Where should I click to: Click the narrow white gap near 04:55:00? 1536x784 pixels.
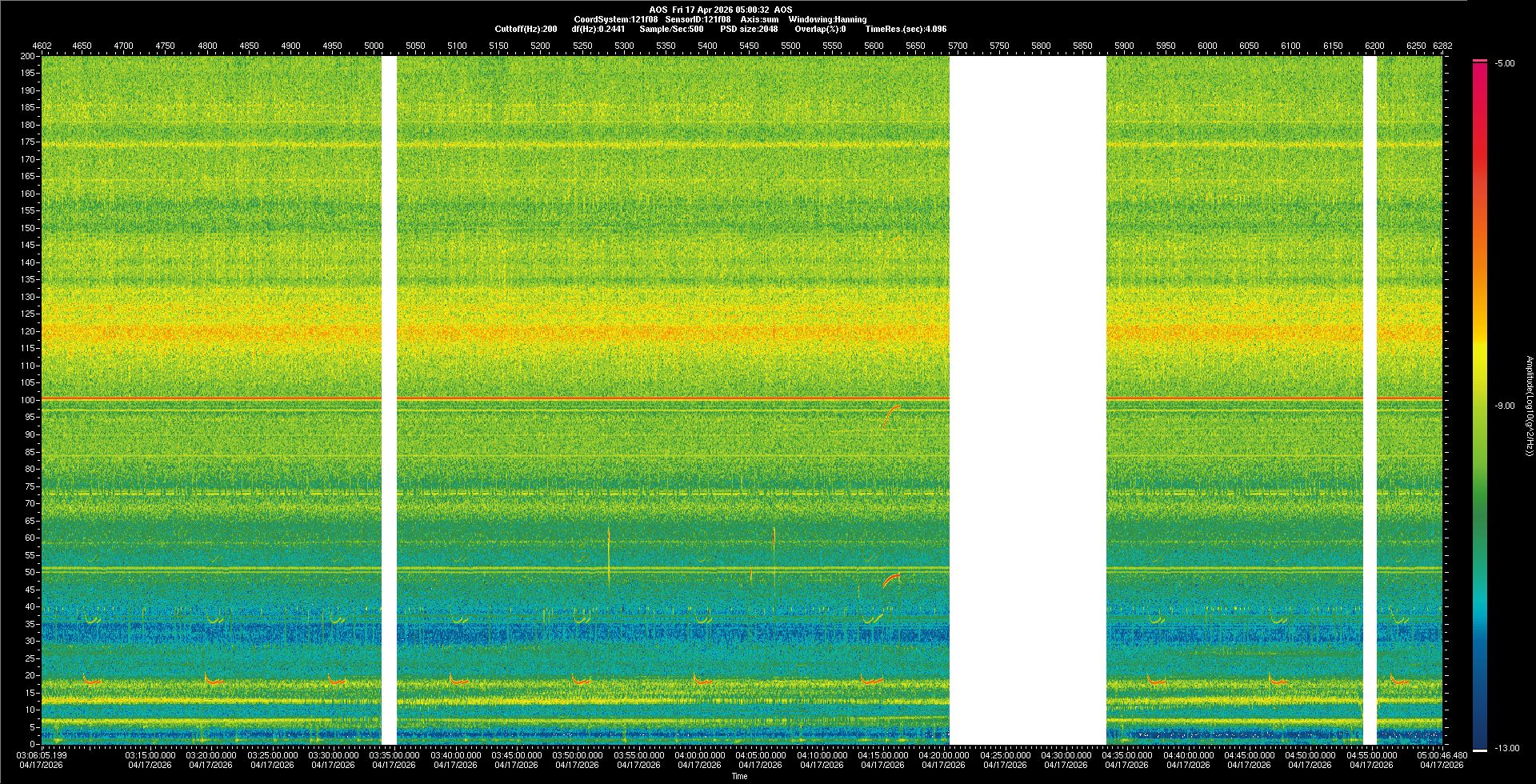click(1370, 400)
